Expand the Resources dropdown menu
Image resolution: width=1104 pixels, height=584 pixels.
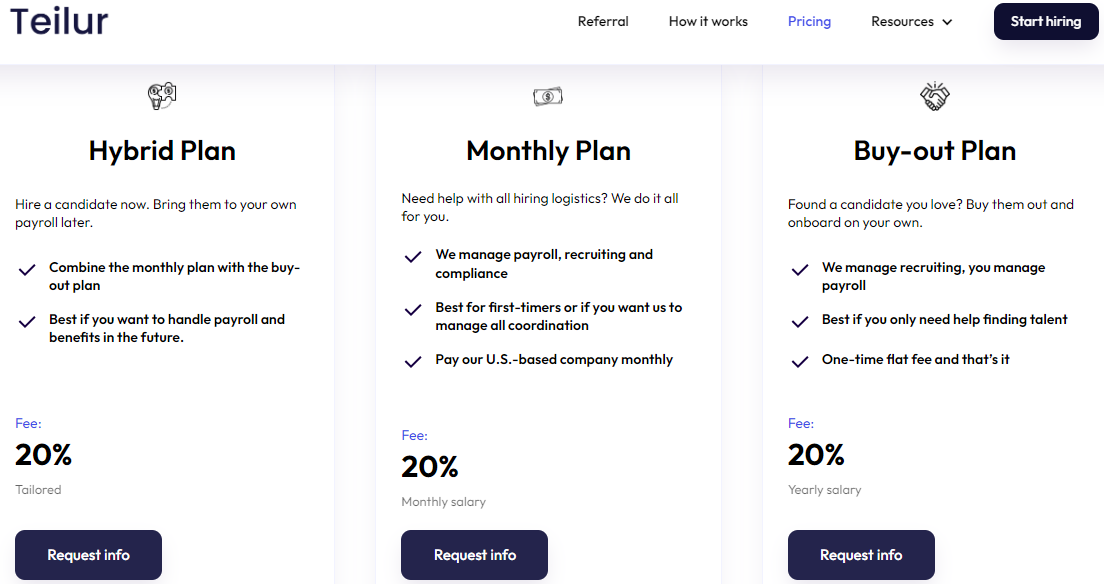coord(910,21)
